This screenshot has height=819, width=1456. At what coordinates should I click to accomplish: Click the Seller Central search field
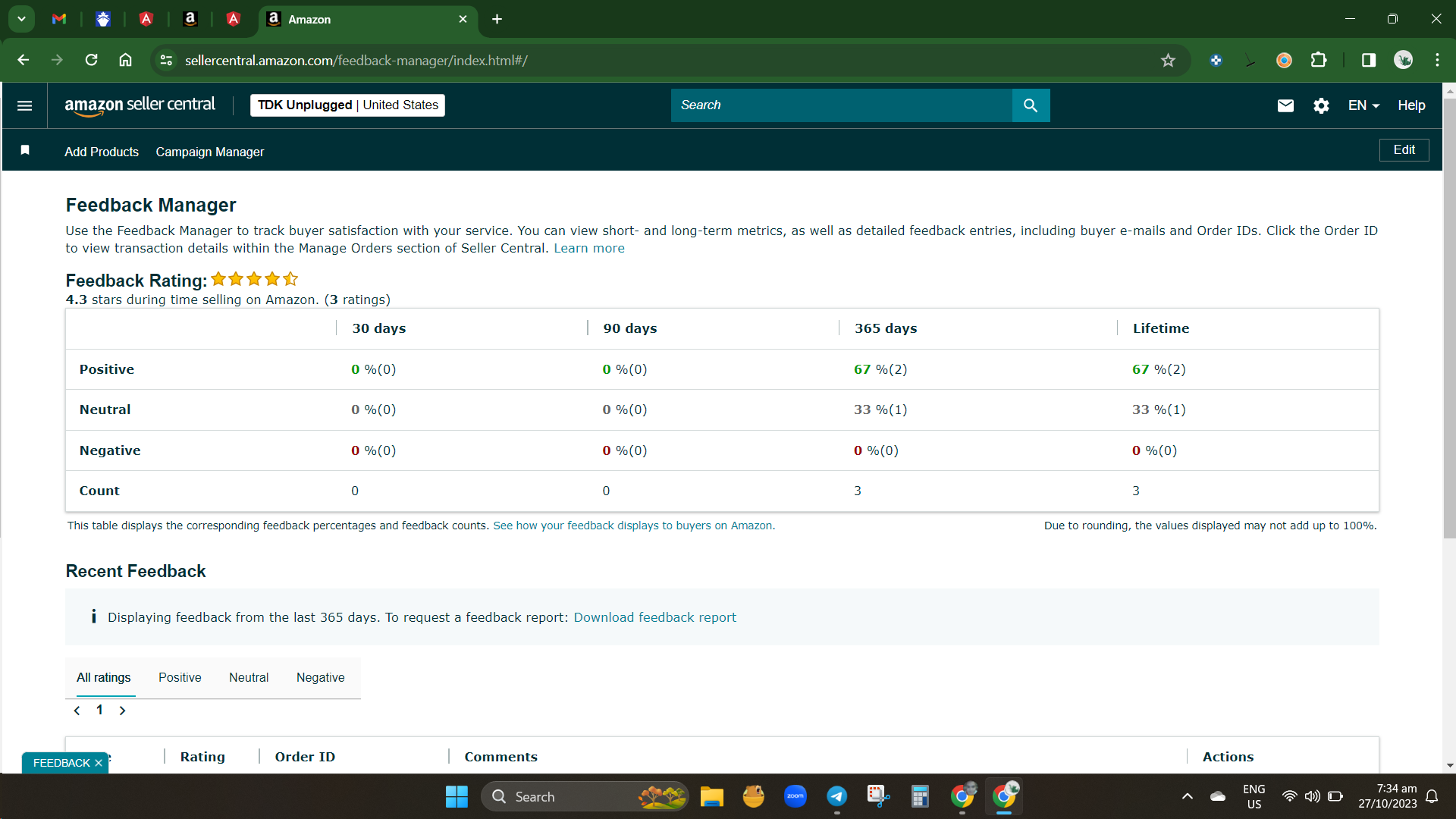point(842,105)
